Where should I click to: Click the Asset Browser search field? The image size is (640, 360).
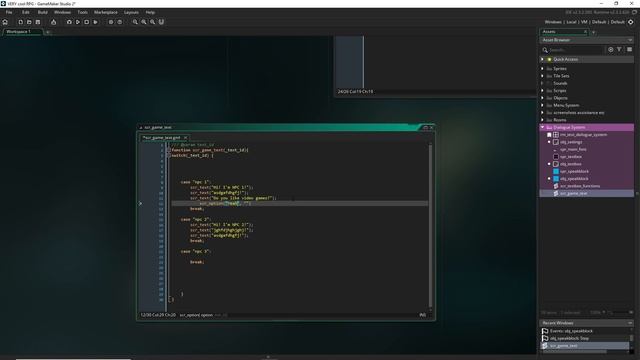click(576, 50)
